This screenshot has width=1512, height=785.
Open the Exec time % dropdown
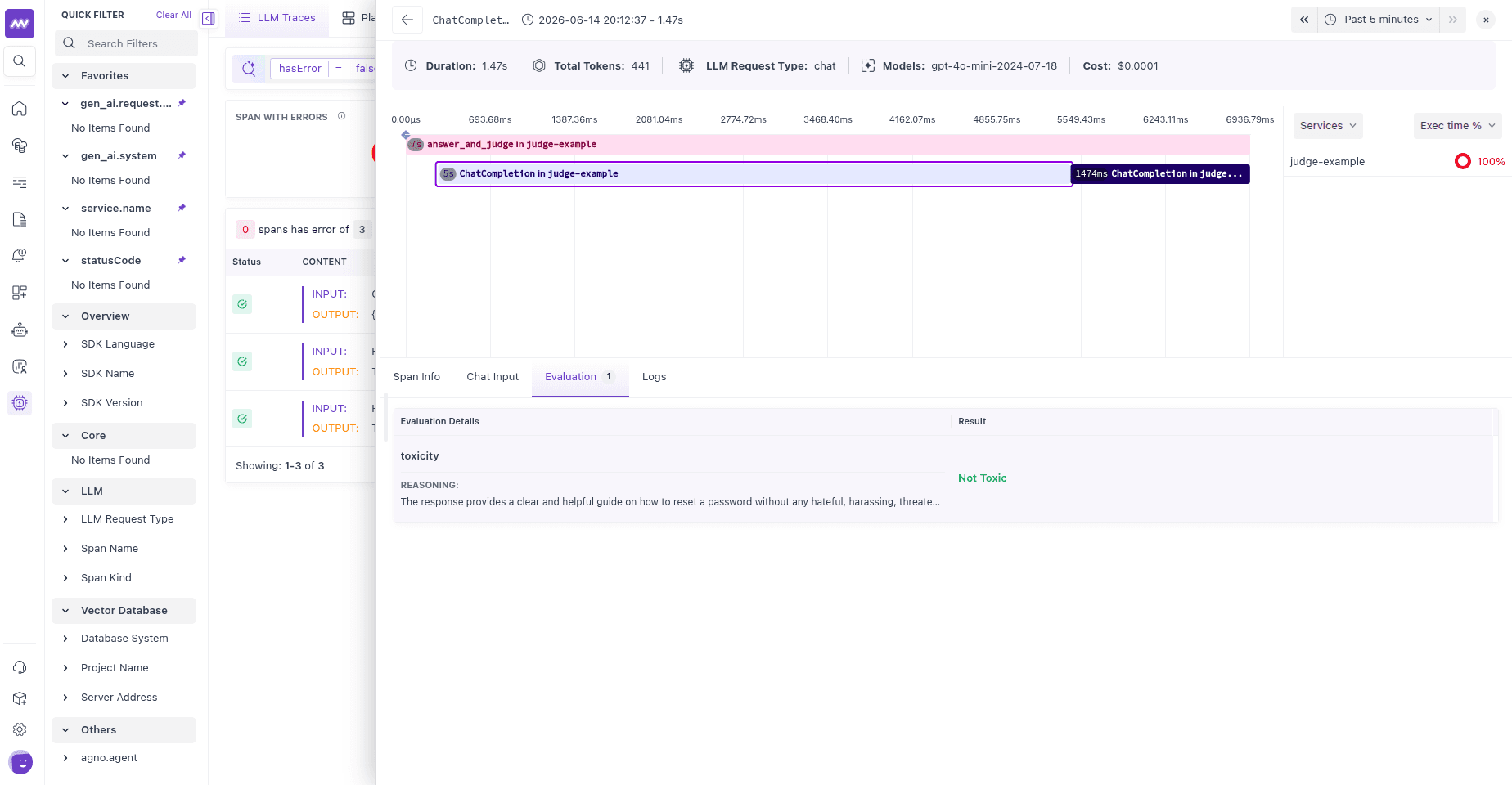1457,126
